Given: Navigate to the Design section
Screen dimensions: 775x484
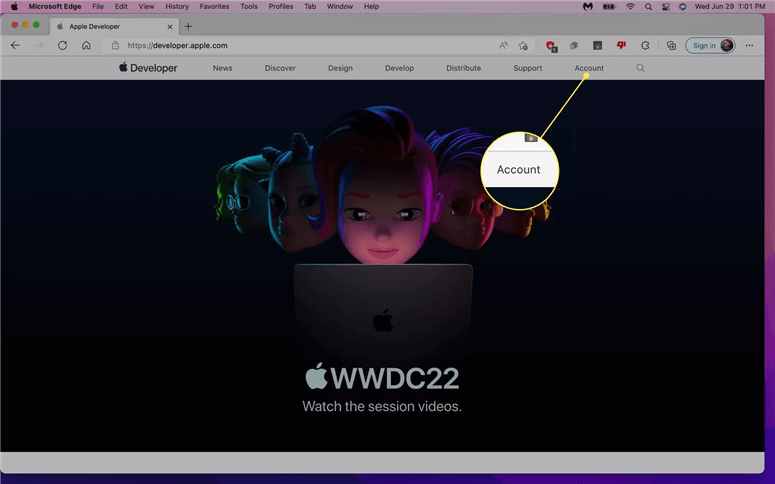Looking at the screenshot, I should pos(341,68).
